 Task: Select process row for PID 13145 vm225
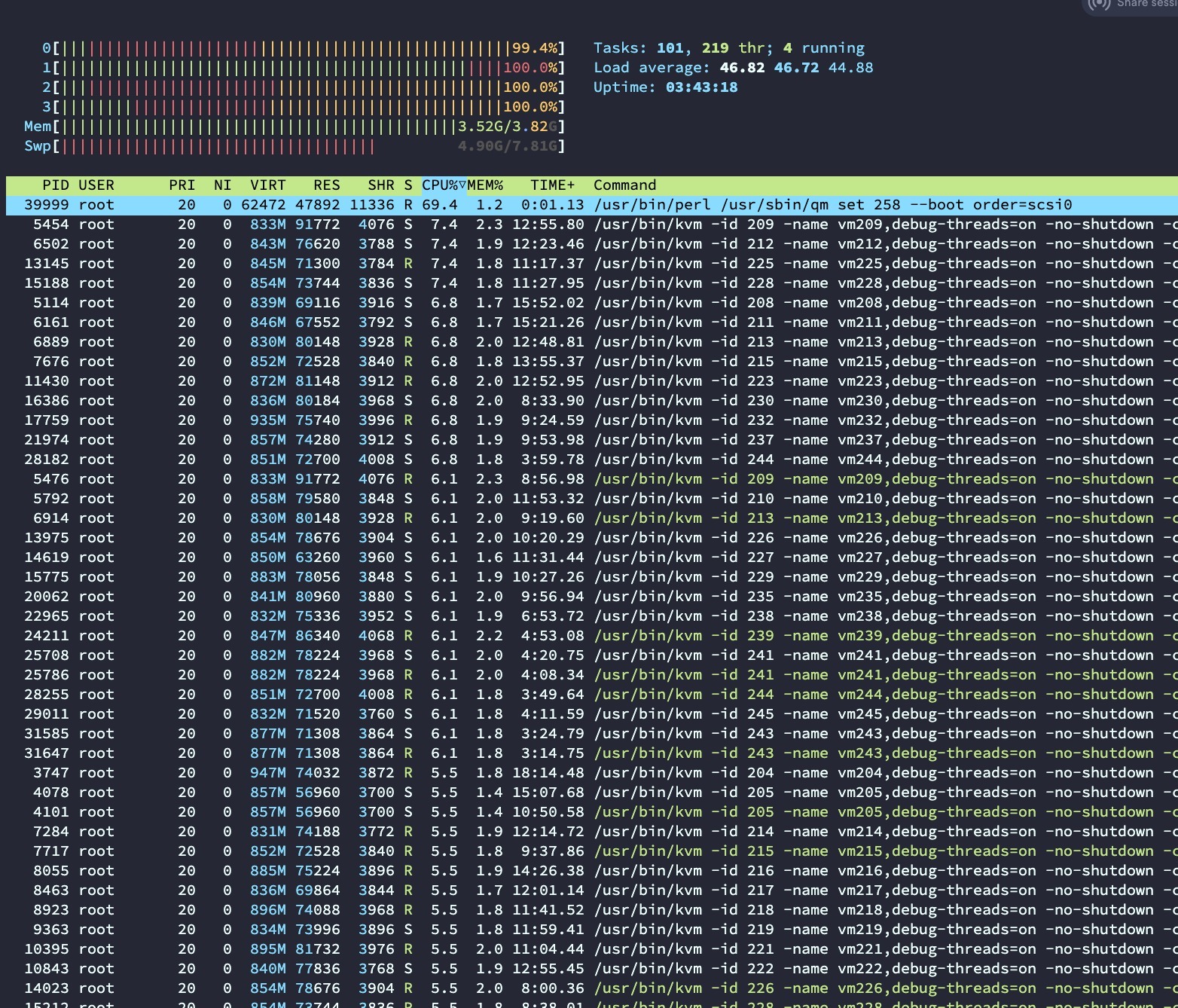(x=592, y=264)
